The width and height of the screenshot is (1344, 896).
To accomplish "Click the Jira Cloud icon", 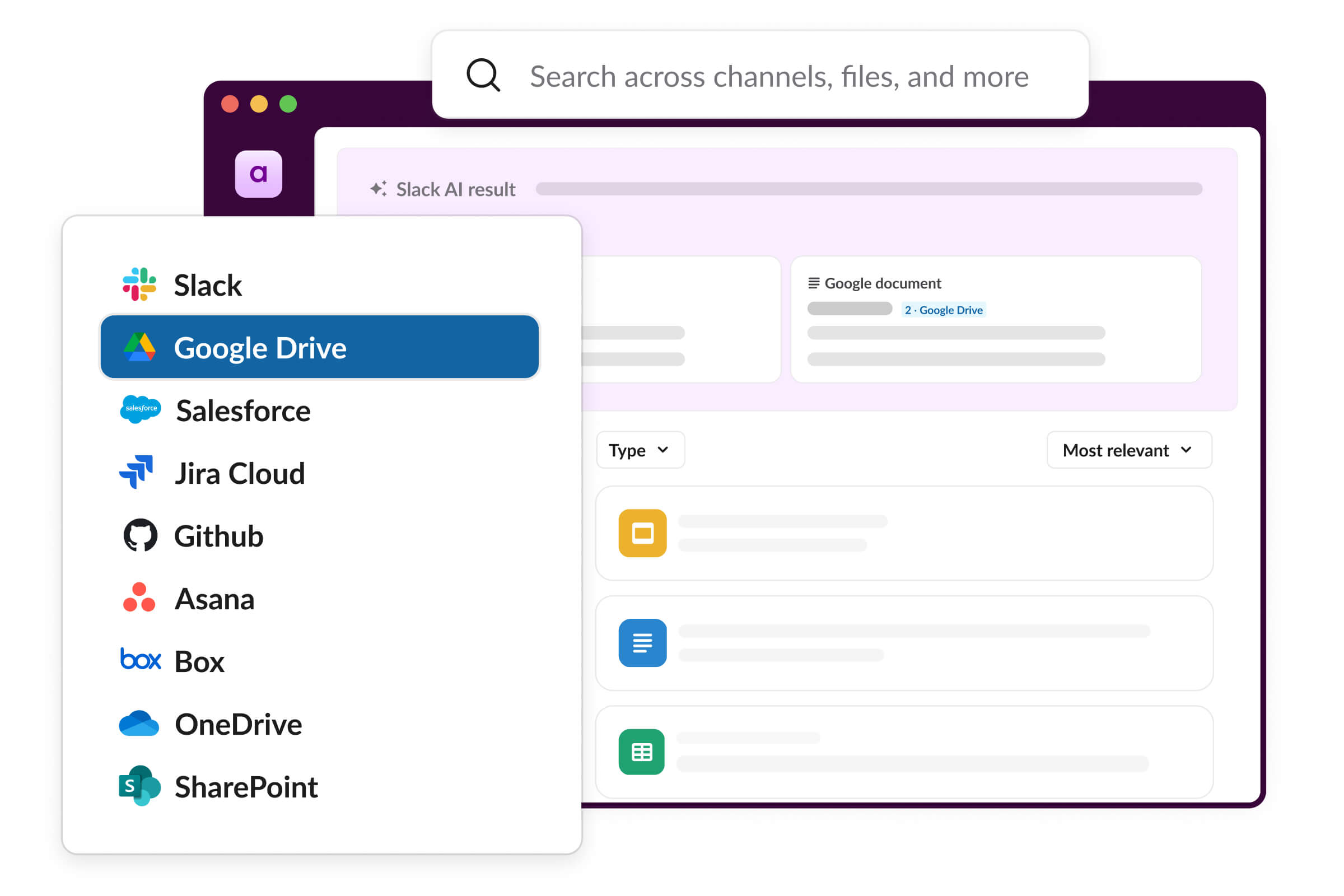I will (x=136, y=473).
